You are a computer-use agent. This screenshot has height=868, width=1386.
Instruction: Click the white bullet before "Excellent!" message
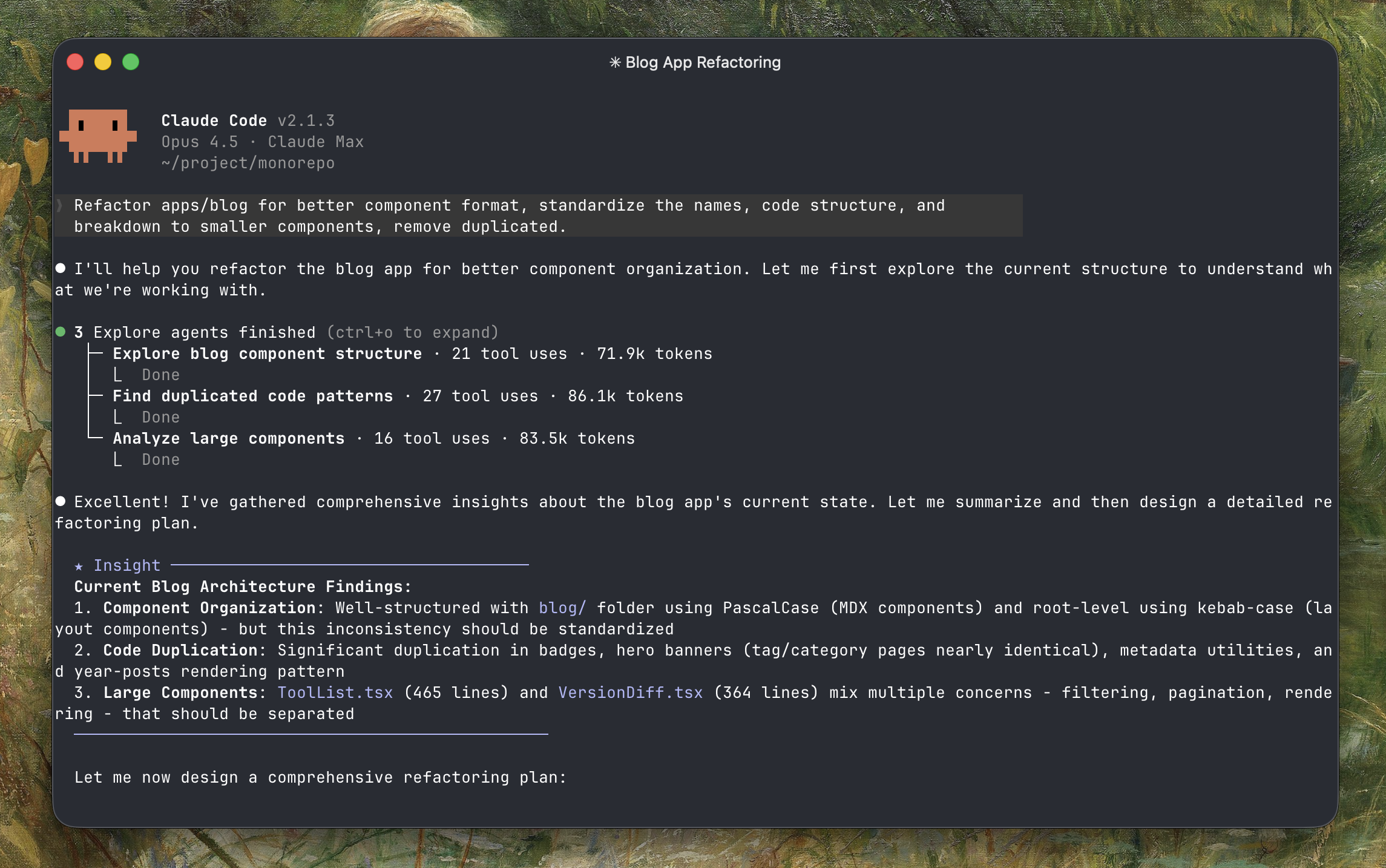click(61, 501)
